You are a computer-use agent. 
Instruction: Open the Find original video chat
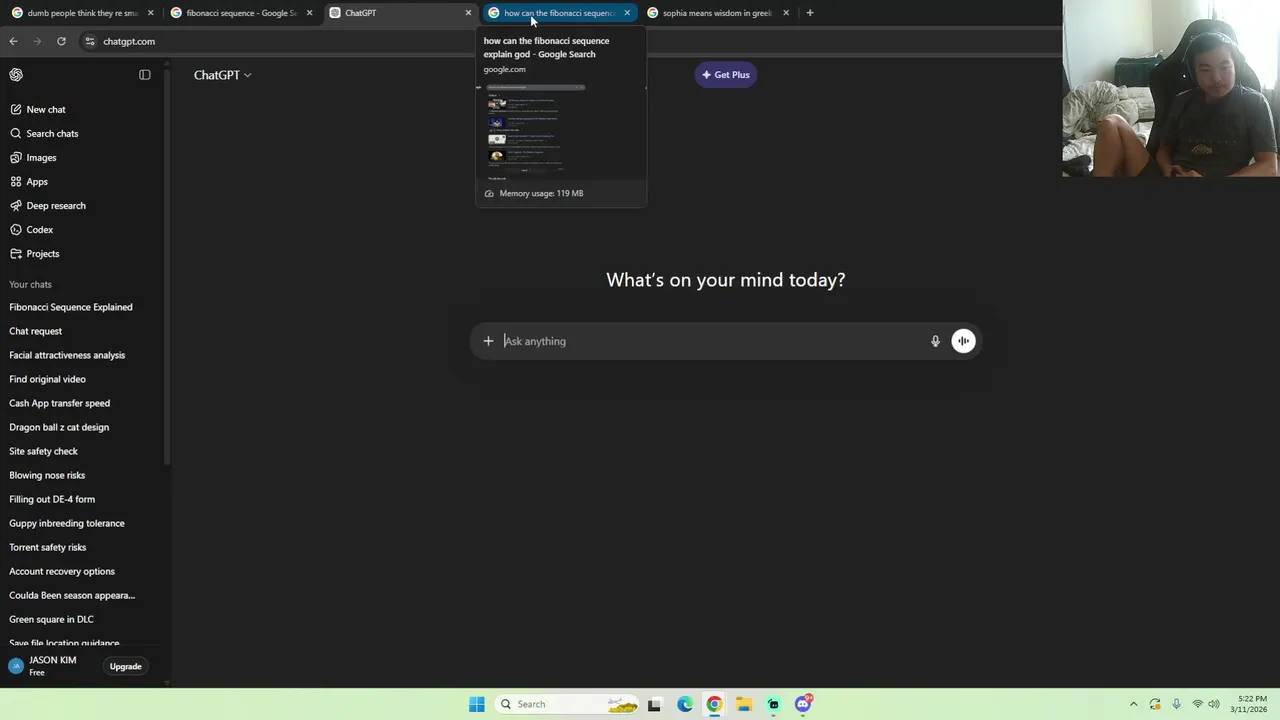point(47,379)
